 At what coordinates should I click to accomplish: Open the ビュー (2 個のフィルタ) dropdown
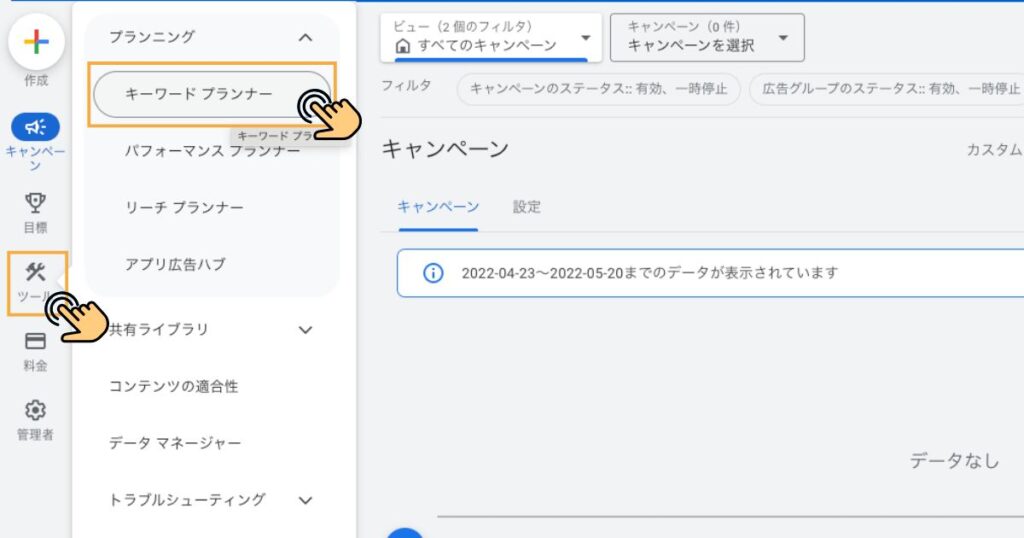click(491, 38)
